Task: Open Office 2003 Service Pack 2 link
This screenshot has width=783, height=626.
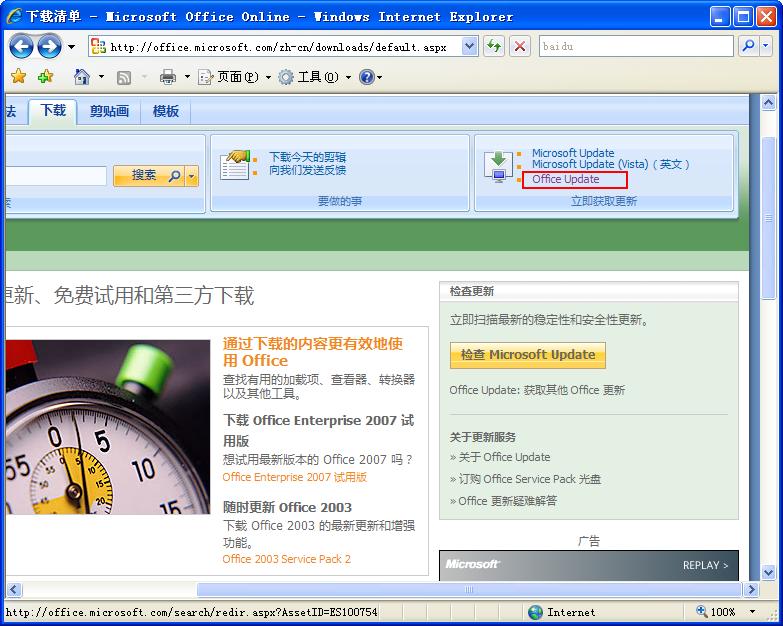Action: tap(287, 559)
